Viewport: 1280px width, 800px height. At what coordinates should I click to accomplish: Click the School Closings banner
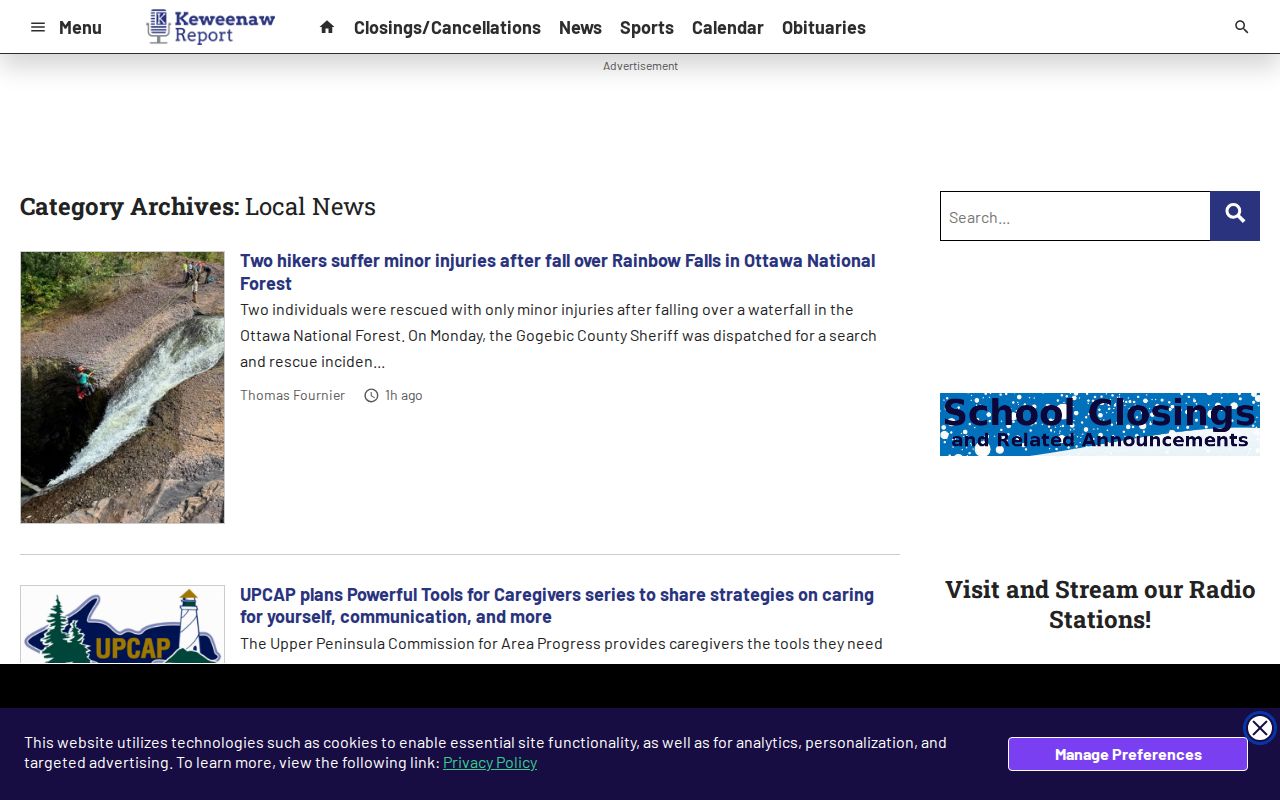(1100, 424)
